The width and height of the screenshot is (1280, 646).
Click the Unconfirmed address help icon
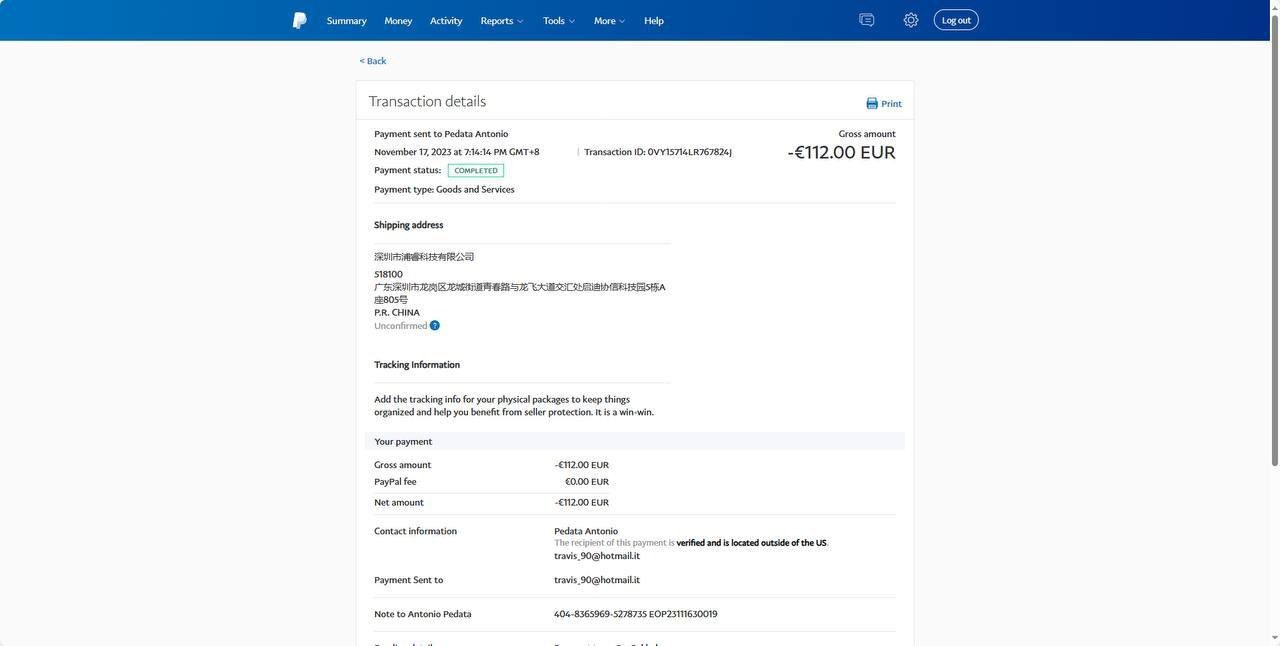pos(434,326)
